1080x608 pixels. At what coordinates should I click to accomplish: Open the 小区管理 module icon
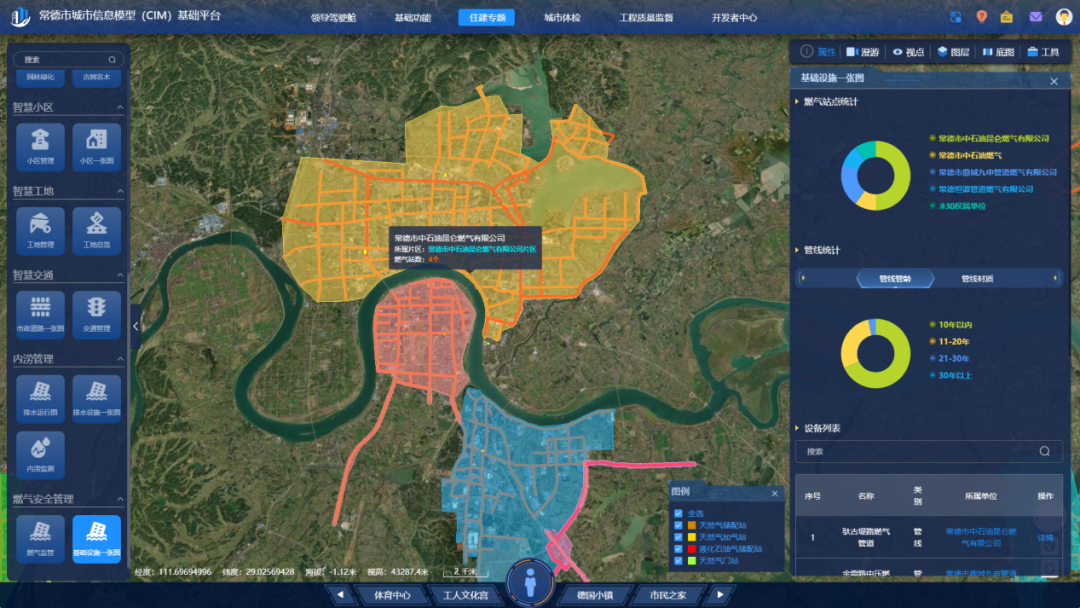[40, 142]
